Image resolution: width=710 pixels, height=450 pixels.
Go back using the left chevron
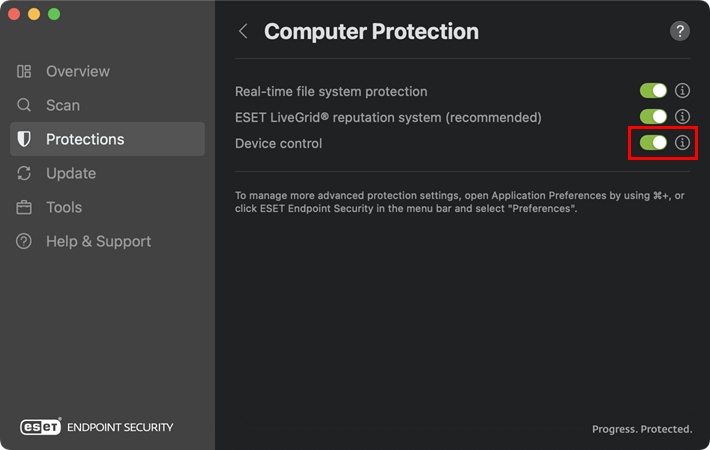click(x=243, y=32)
